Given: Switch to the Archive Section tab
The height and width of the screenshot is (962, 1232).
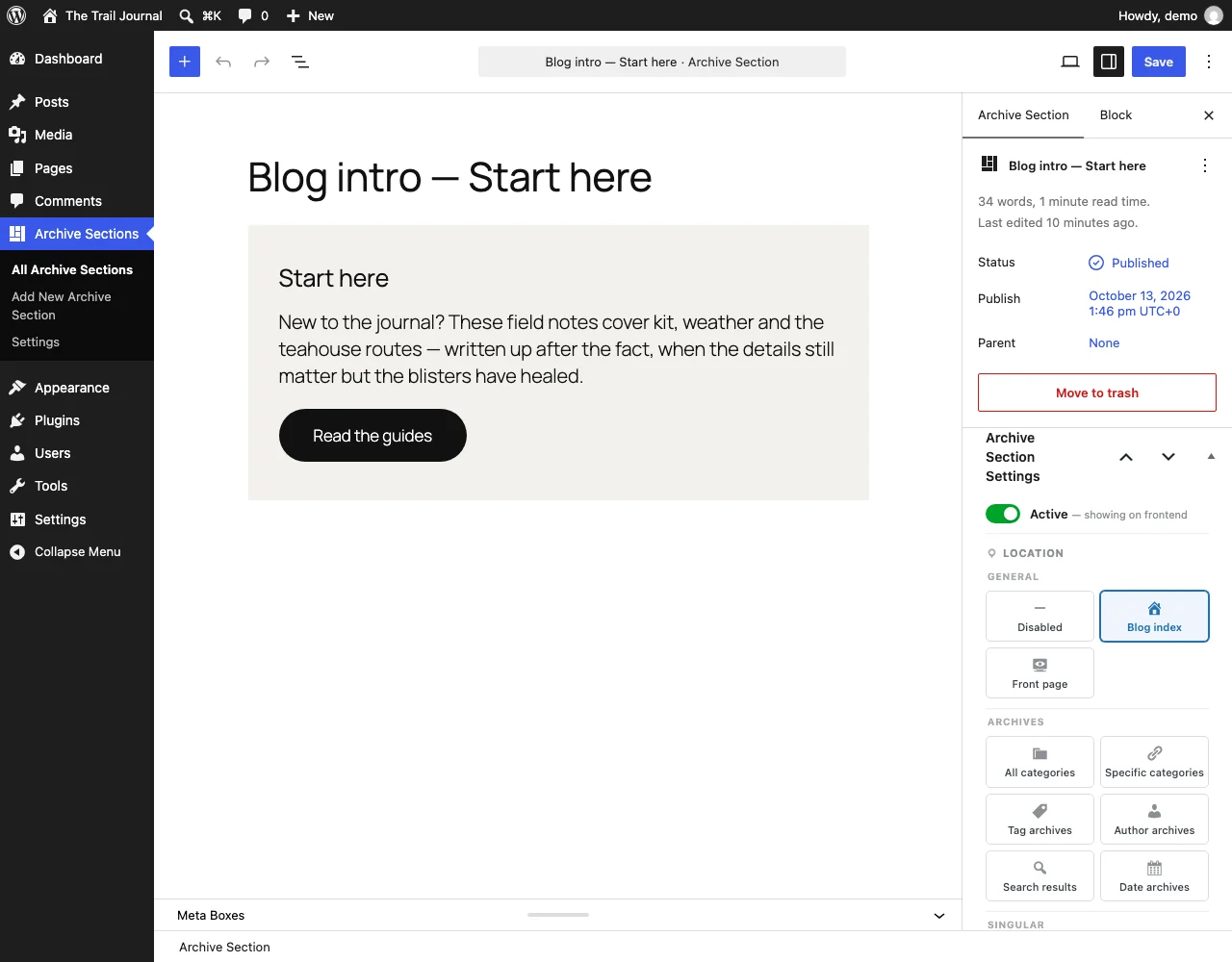Looking at the screenshot, I should coord(1023,115).
